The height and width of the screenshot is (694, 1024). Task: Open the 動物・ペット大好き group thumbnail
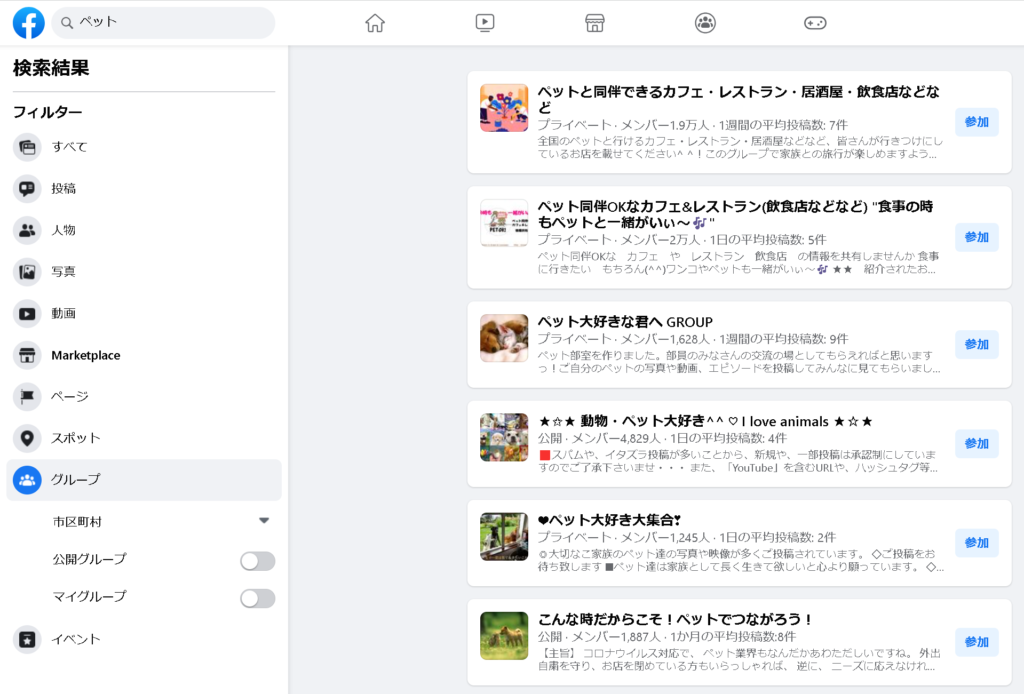click(504, 437)
